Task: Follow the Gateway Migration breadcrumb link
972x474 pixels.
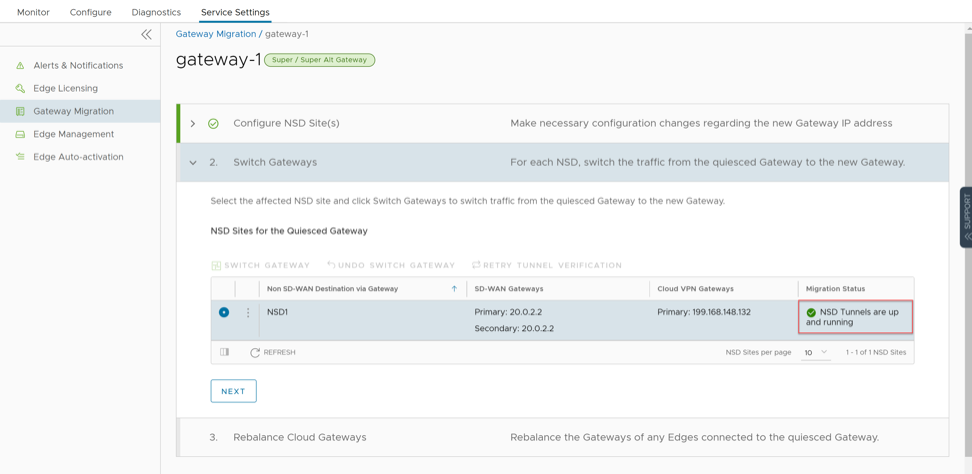Action: pos(215,34)
